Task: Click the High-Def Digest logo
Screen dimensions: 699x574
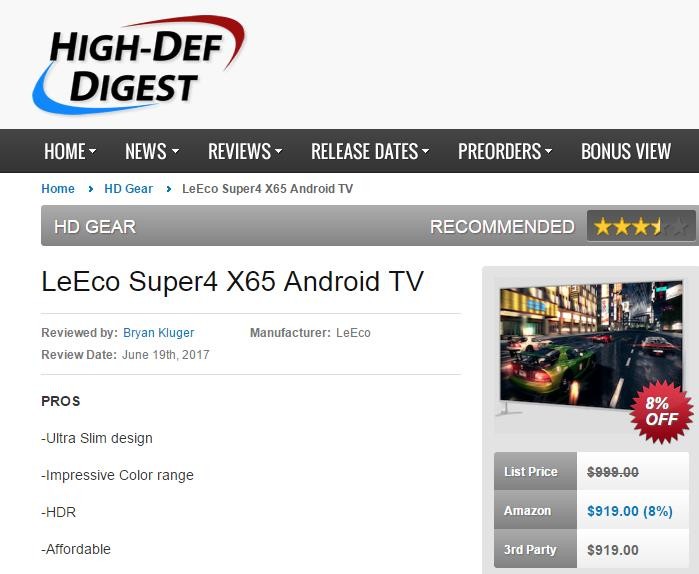Action: coord(139,65)
